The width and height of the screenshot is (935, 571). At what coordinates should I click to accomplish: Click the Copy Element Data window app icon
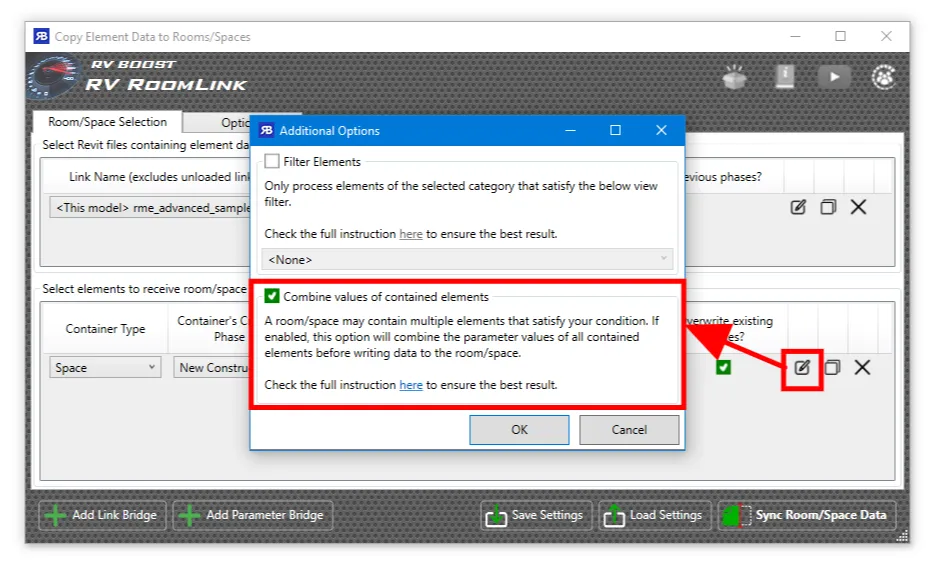click(x=41, y=36)
